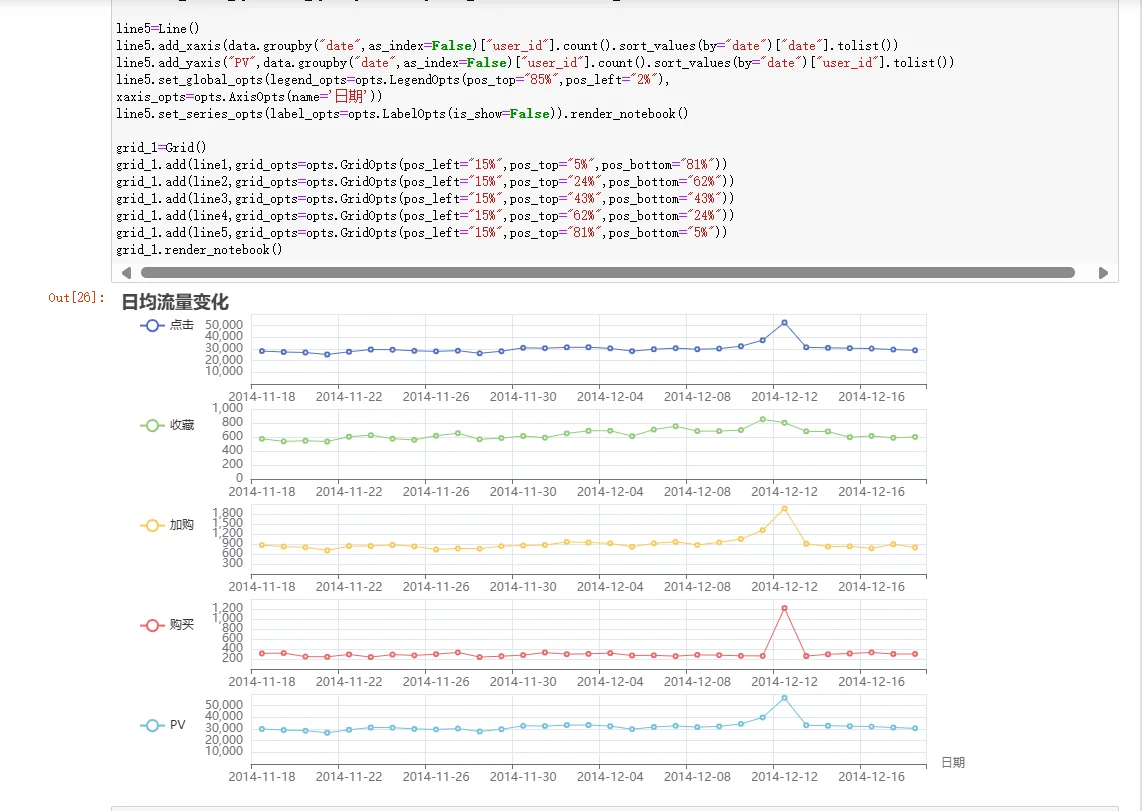Image resolution: width=1142 pixels, height=811 pixels.
Task: Click the grid_1.add(line3 code line
Action: [425, 199]
